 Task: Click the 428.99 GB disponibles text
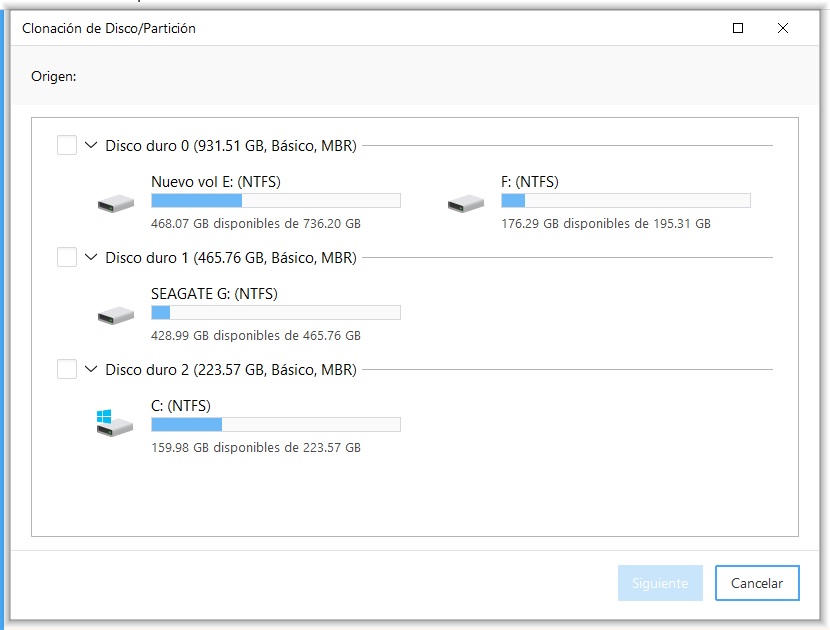tap(255, 336)
